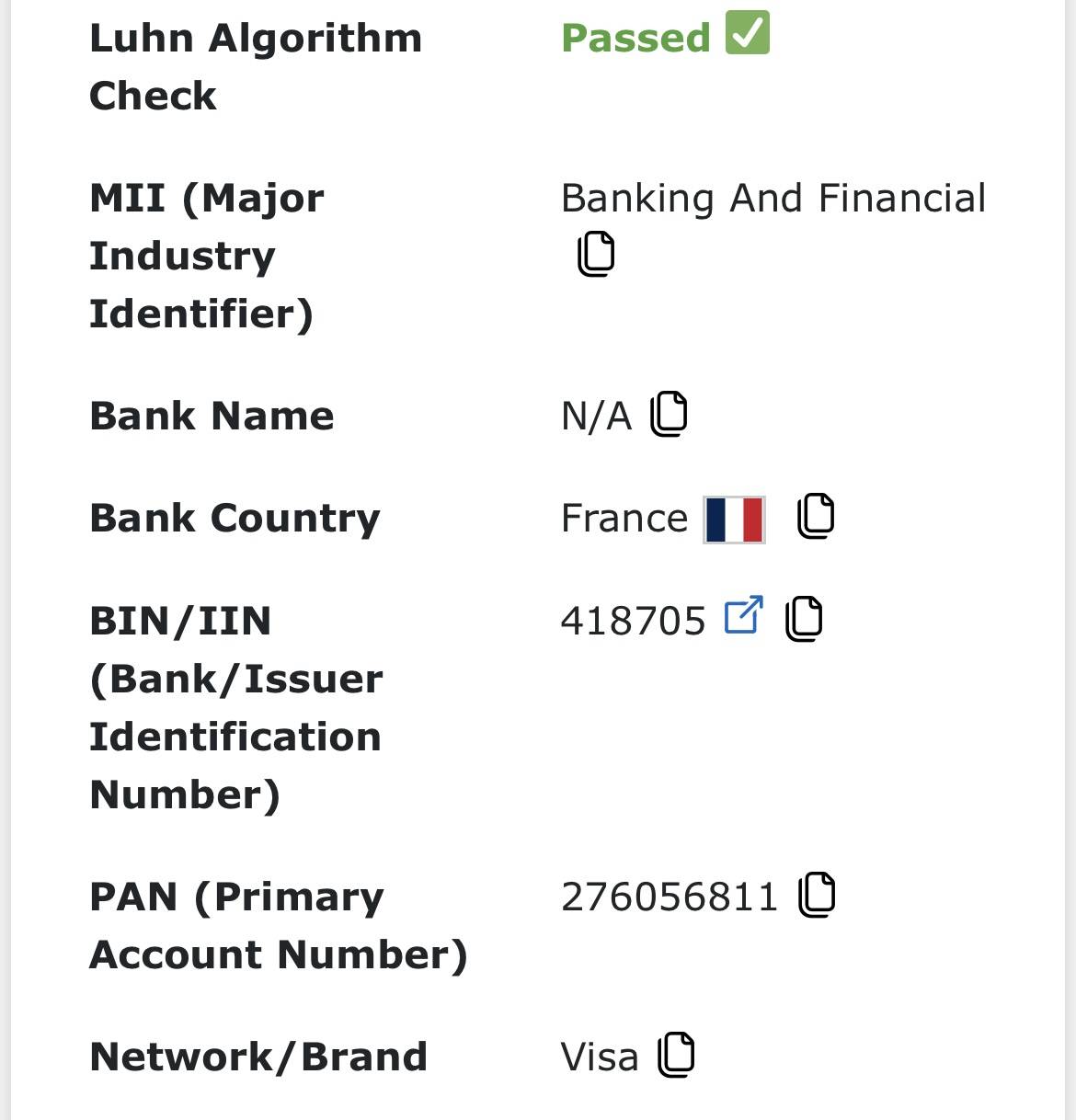Click the Visa brand text

(x=600, y=1057)
